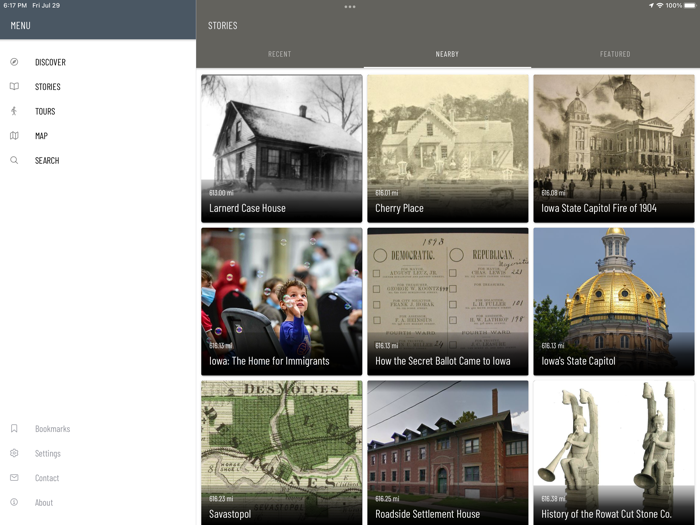Image resolution: width=700 pixels, height=525 pixels.
Task: Tap the three-dot multitasking indicator at top
Action: pos(350,7)
